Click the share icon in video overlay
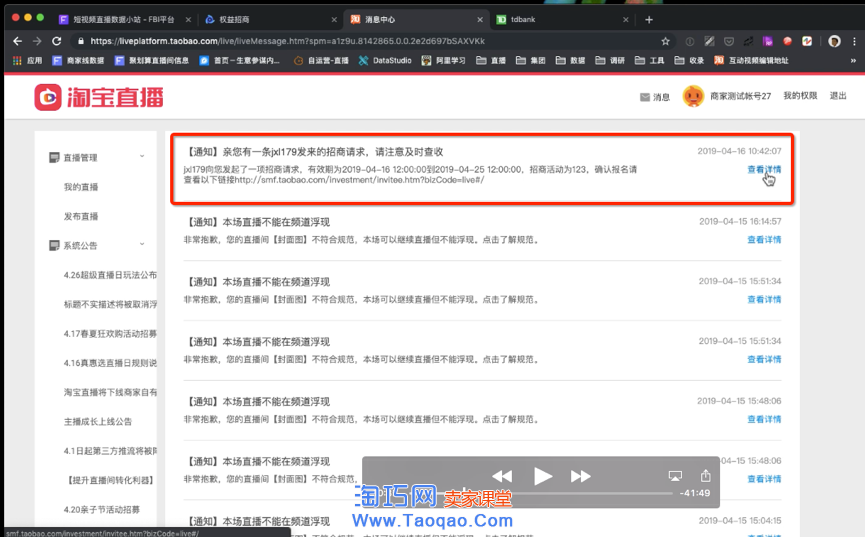 click(705, 475)
